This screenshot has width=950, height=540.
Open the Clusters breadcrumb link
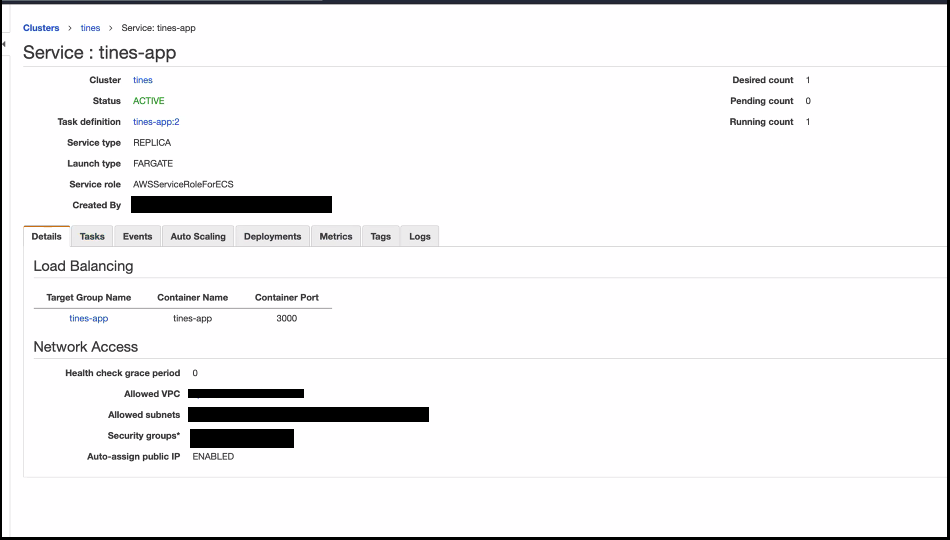coord(41,28)
